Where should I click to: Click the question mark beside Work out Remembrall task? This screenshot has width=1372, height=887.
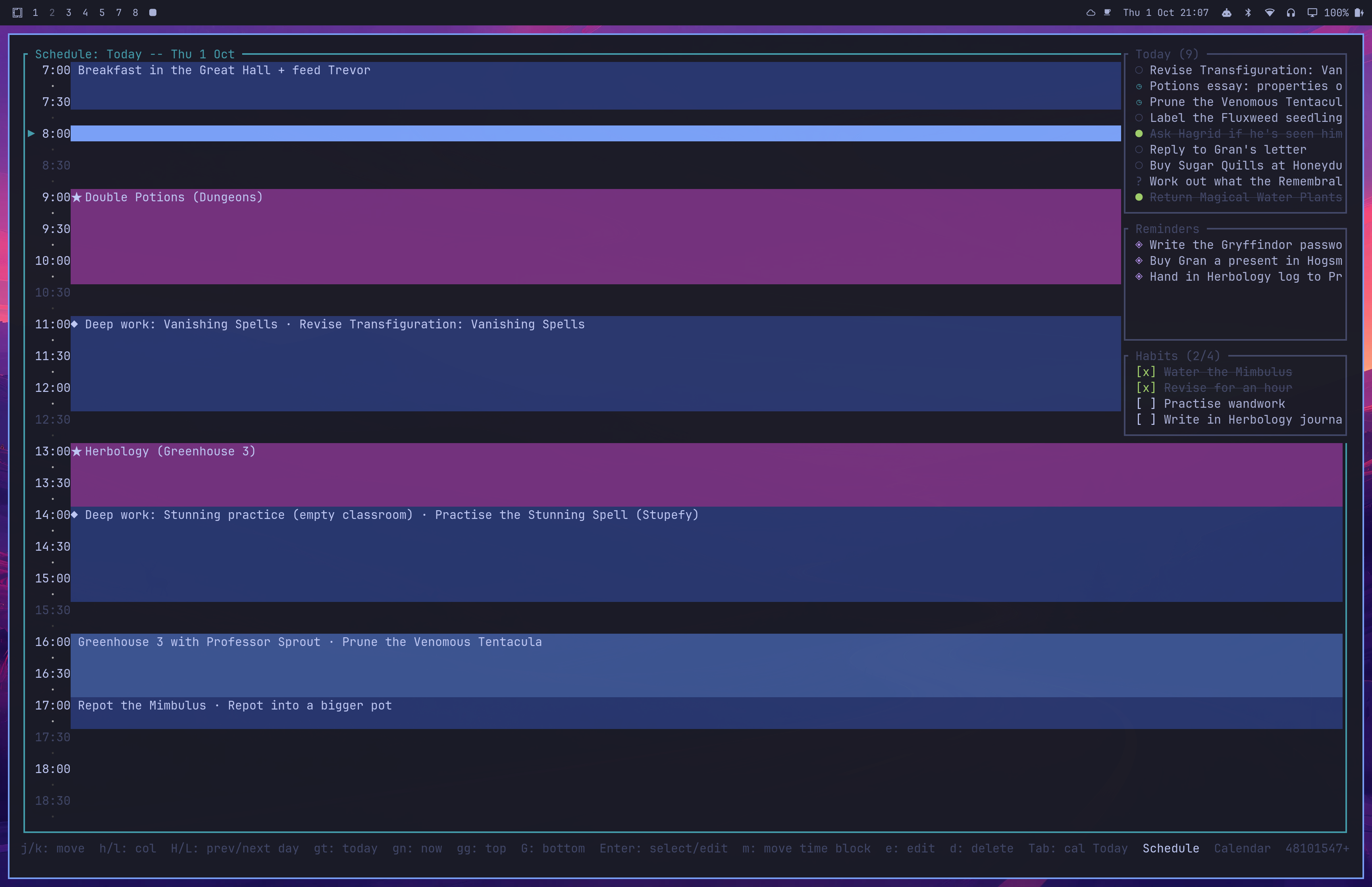click(x=1139, y=181)
